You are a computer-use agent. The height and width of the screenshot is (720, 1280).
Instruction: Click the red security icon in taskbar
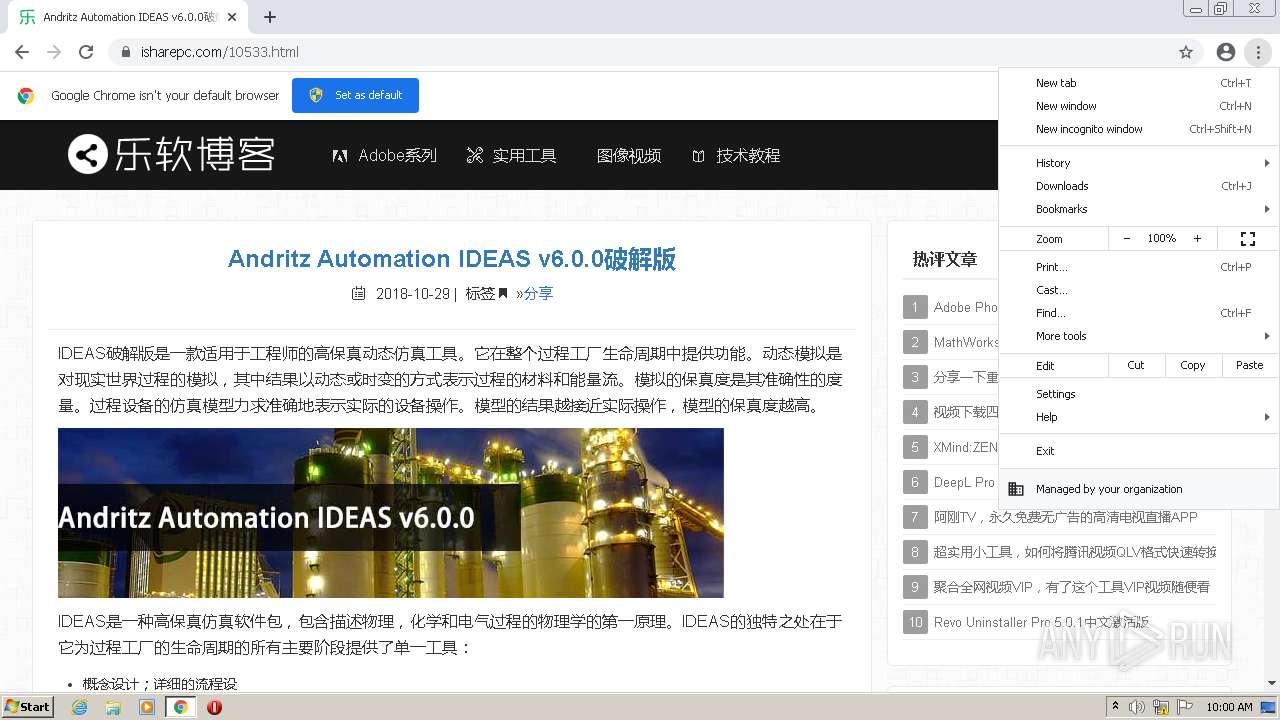[x=214, y=707]
